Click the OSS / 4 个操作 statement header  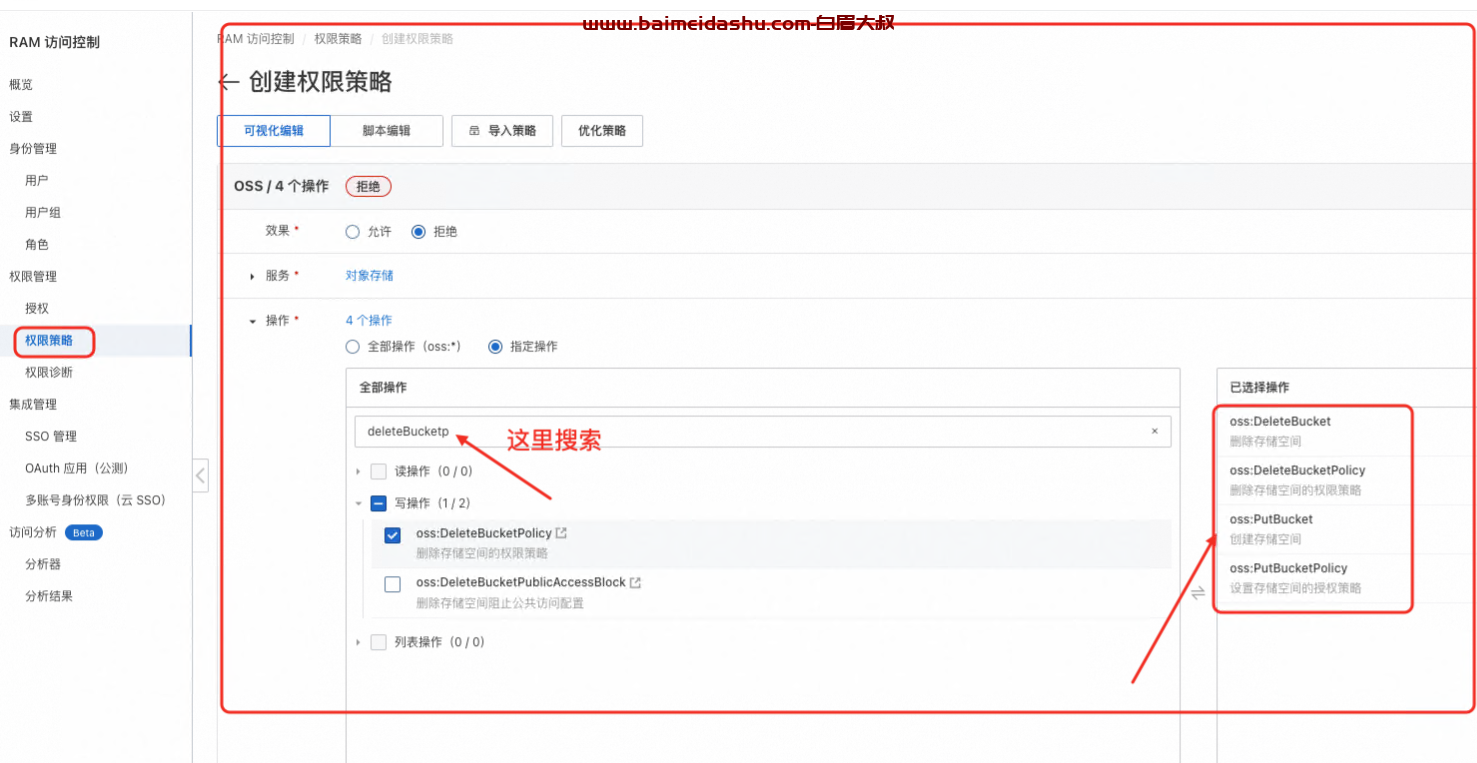[x=281, y=186]
